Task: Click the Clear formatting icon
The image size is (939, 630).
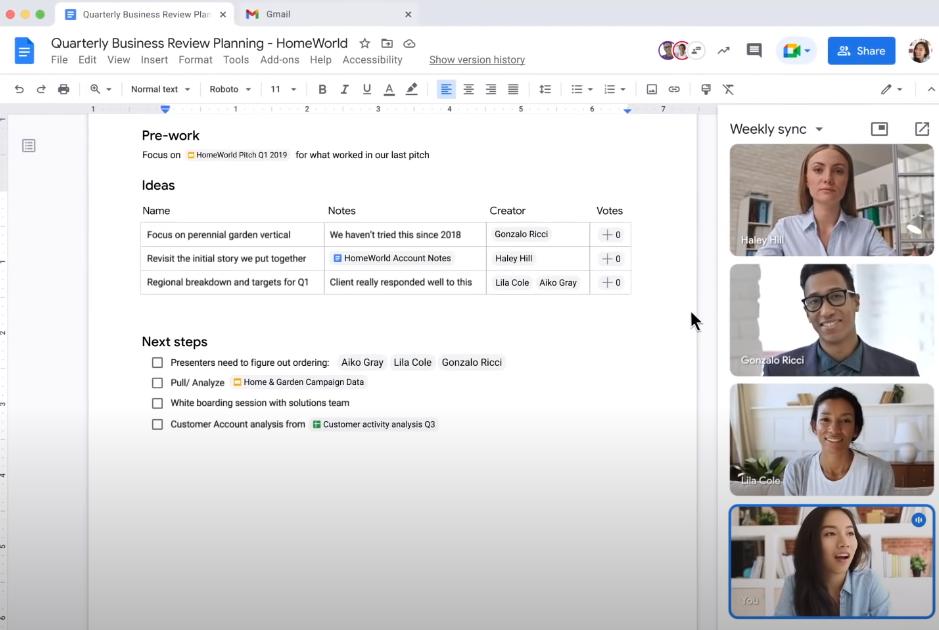Action: tap(728, 89)
